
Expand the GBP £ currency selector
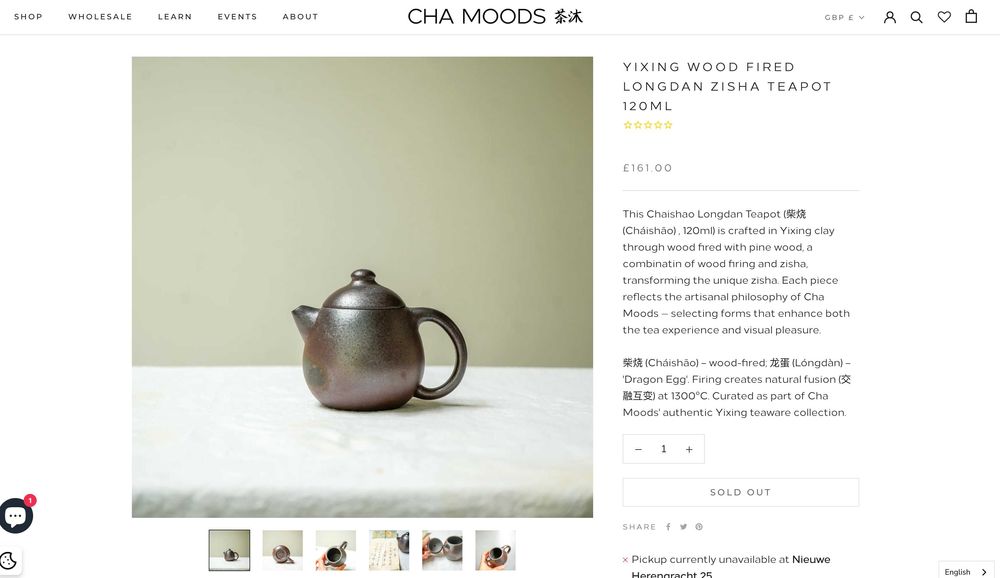[844, 17]
